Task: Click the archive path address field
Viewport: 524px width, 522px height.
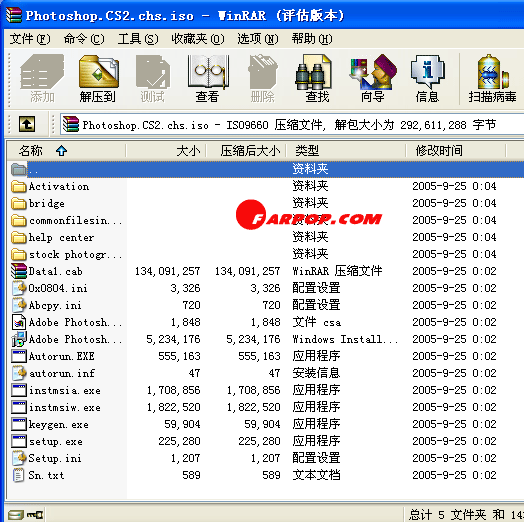Action: (x=292, y=125)
